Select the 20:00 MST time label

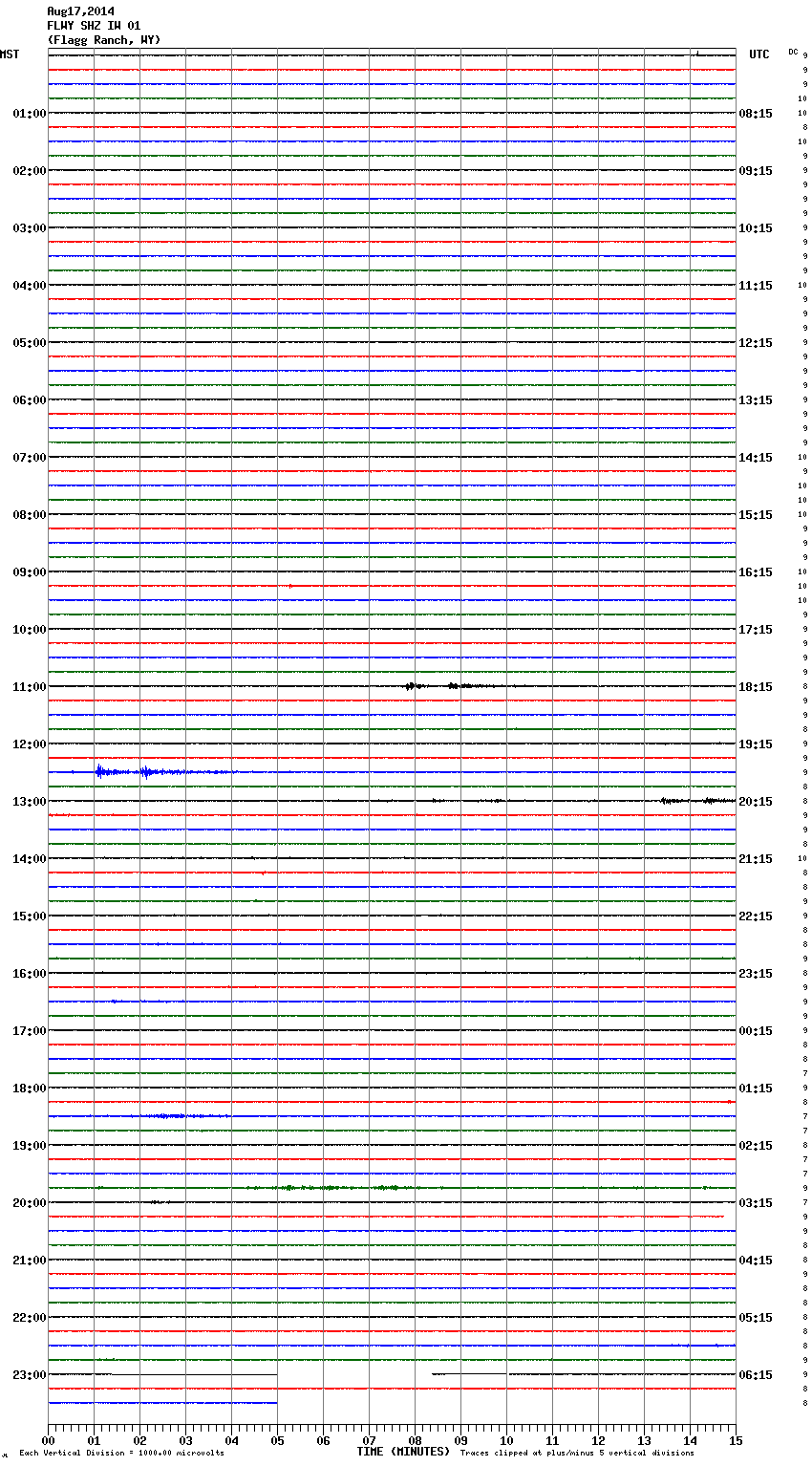(30, 1203)
